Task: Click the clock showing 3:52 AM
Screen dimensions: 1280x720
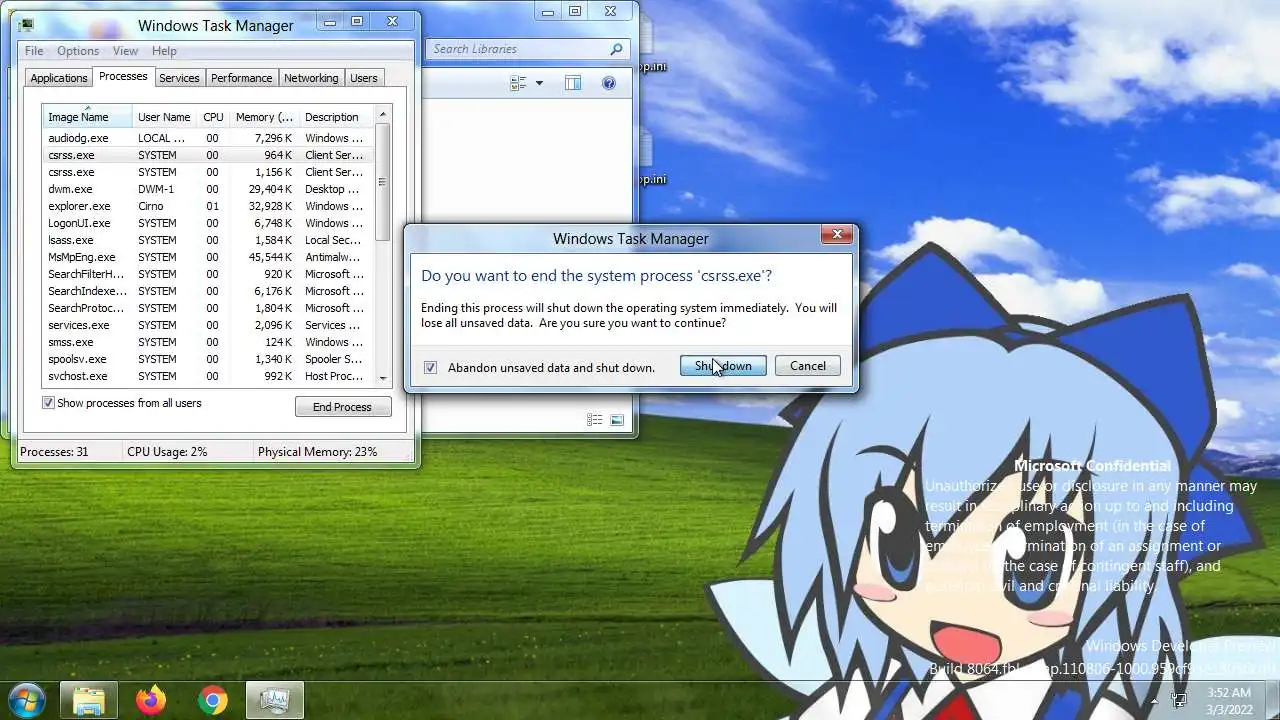Action: pyautogui.click(x=1229, y=700)
